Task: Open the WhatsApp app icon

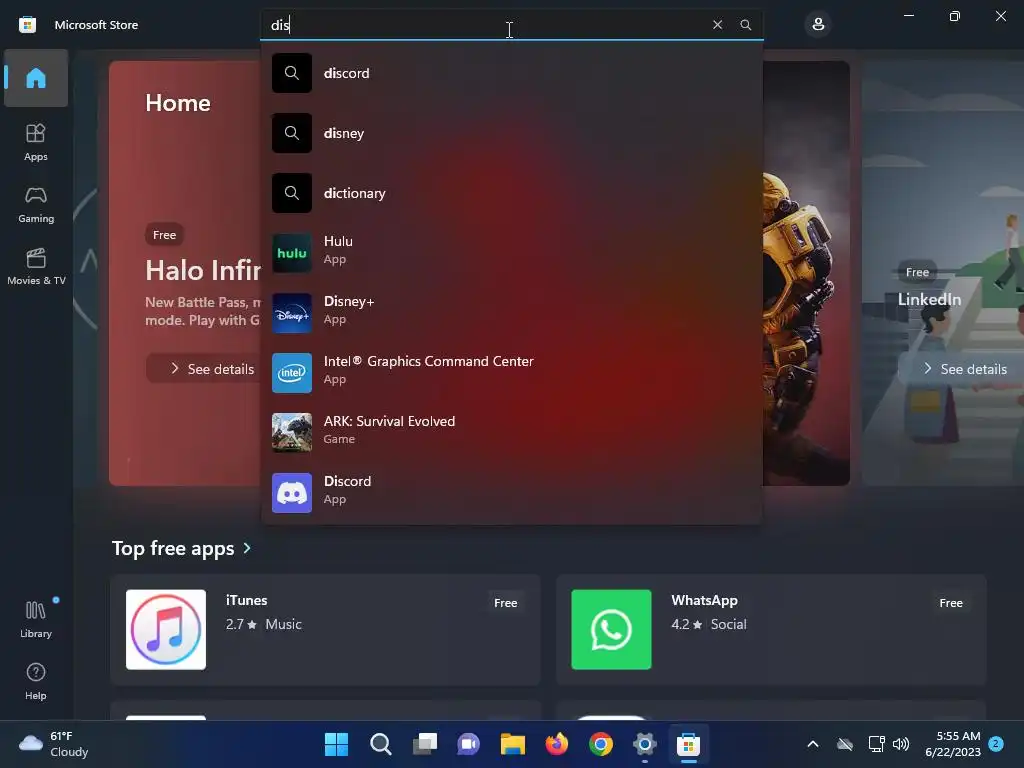Action: (x=611, y=630)
